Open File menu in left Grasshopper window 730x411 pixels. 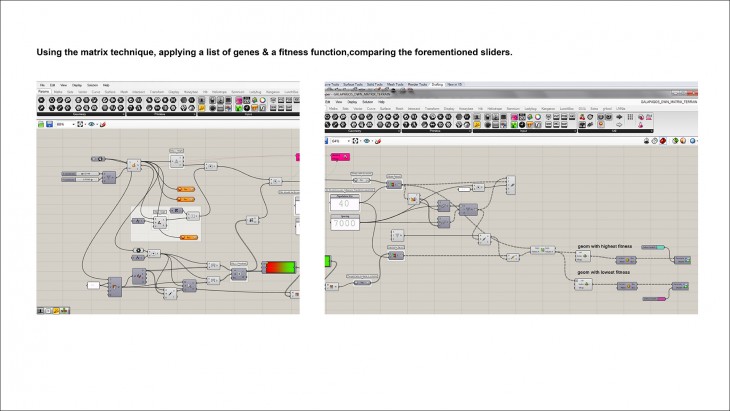click(x=42, y=85)
